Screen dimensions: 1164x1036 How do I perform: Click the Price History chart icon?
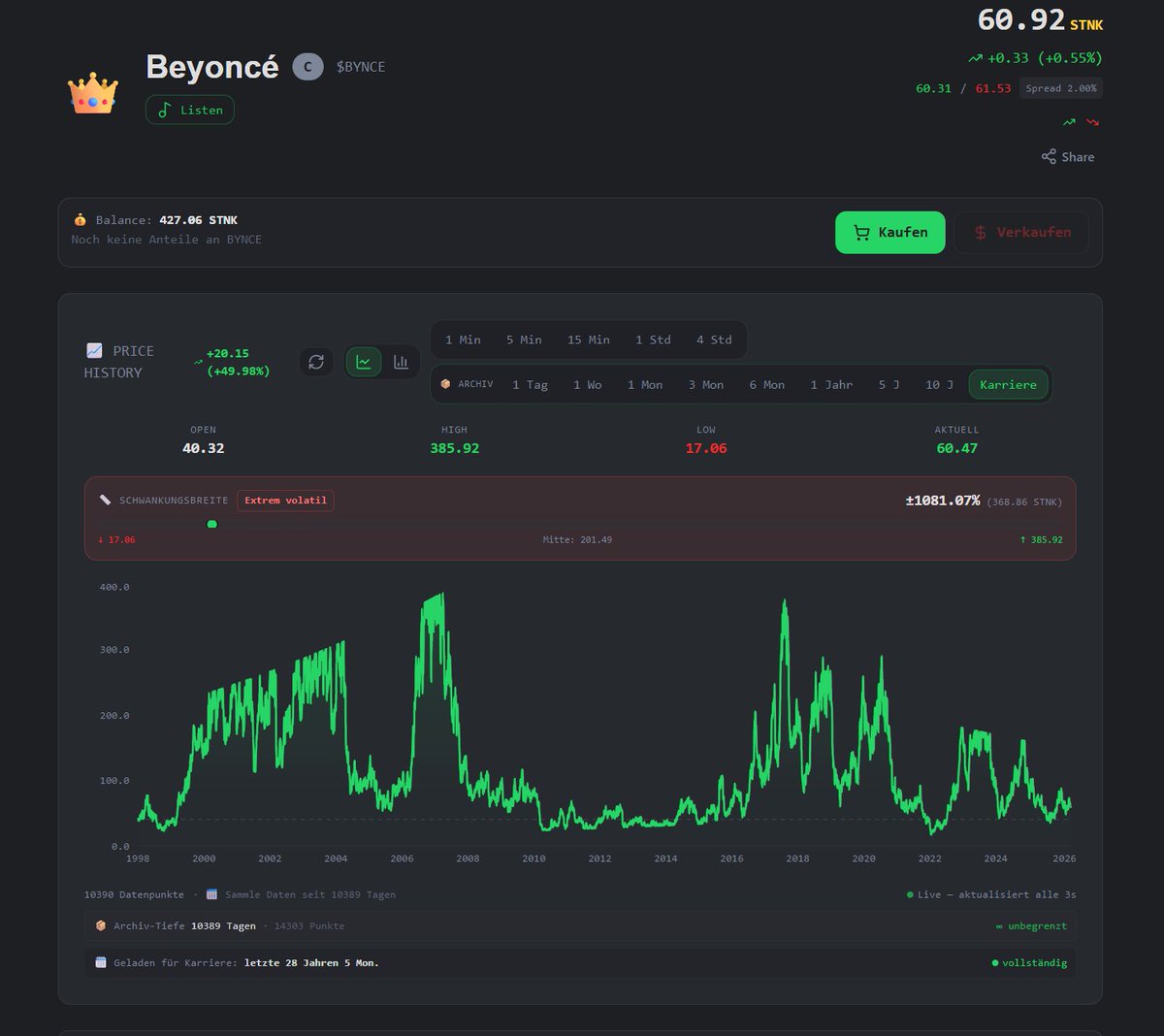coord(94,350)
